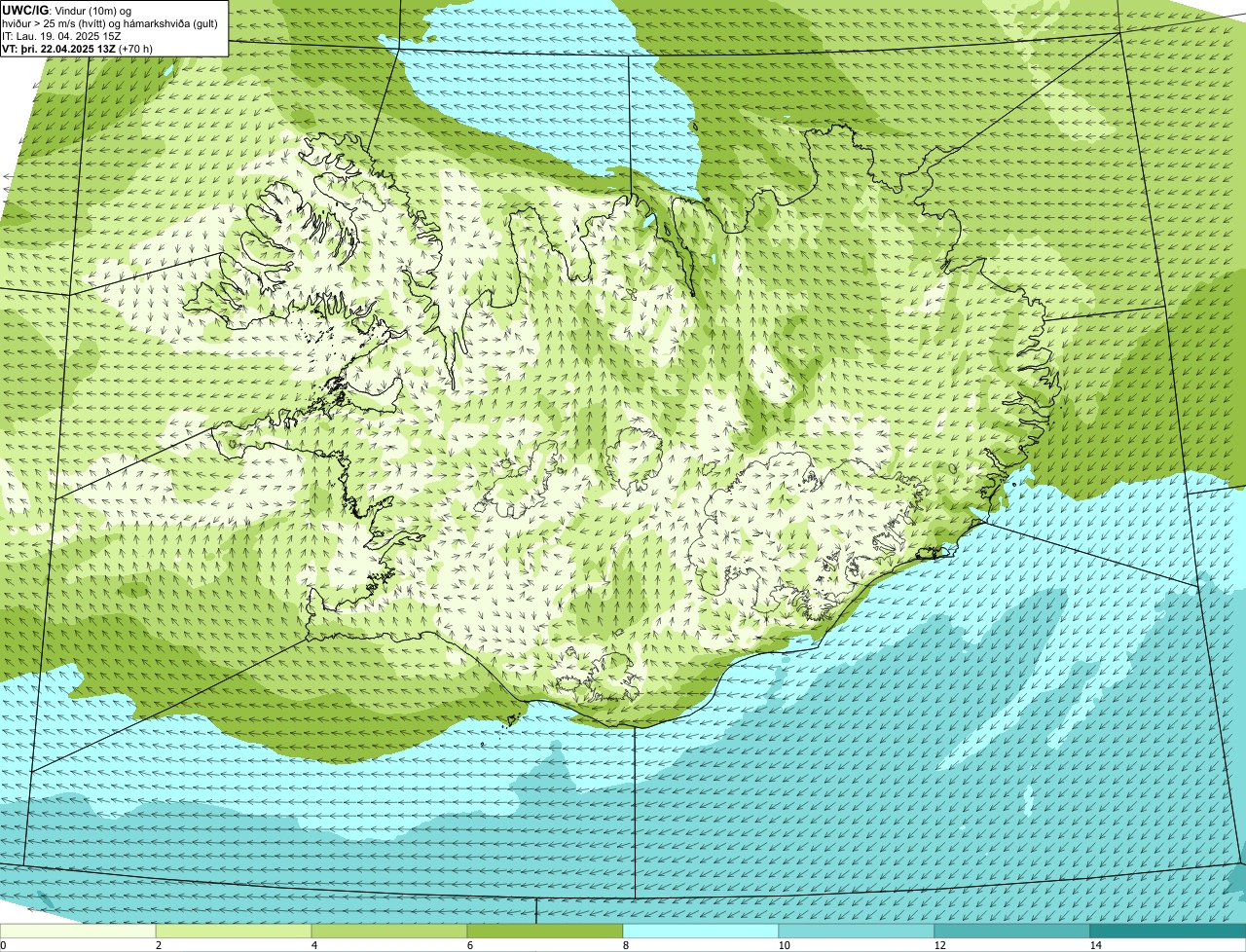The width and height of the screenshot is (1246, 952).
Task: Click the '14' label on the colour scale
Action: tap(1095, 945)
